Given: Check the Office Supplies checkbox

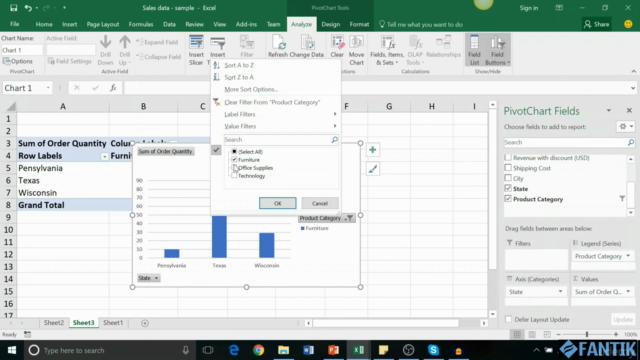Looking at the screenshot, I should pyautogui.click(x=234, y=168).
